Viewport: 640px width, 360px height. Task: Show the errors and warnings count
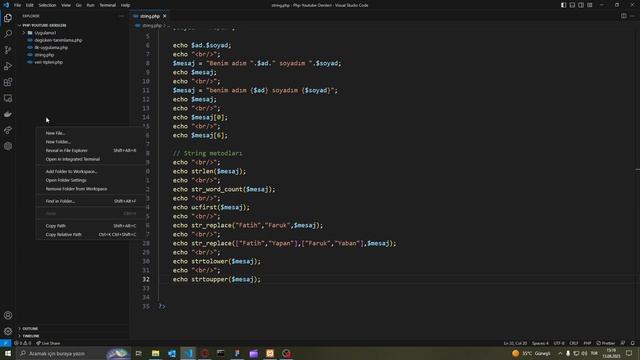(x=22, y=343)
